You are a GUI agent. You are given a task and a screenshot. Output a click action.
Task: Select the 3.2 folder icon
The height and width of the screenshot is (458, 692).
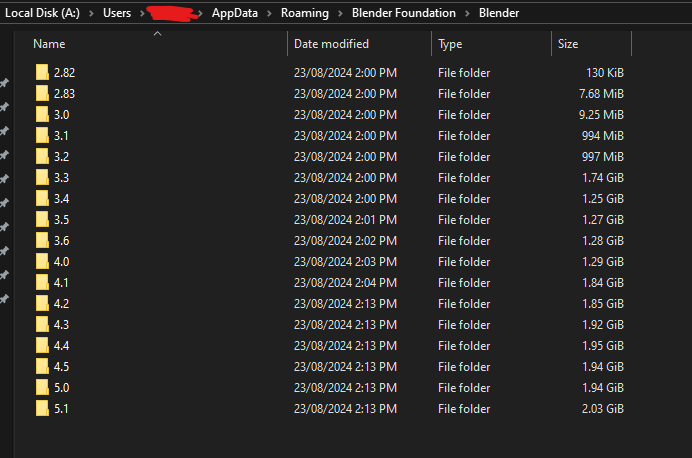(42, 157)
